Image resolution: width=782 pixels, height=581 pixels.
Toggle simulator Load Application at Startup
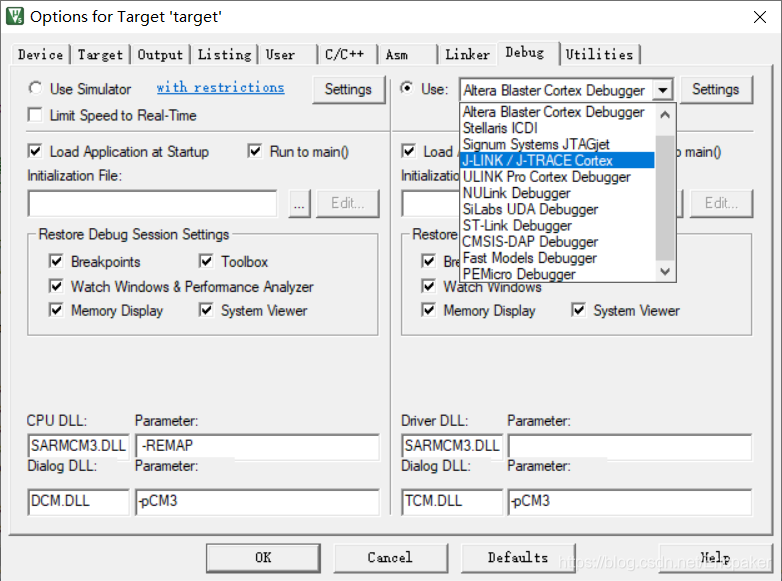[x=35, y=151]
